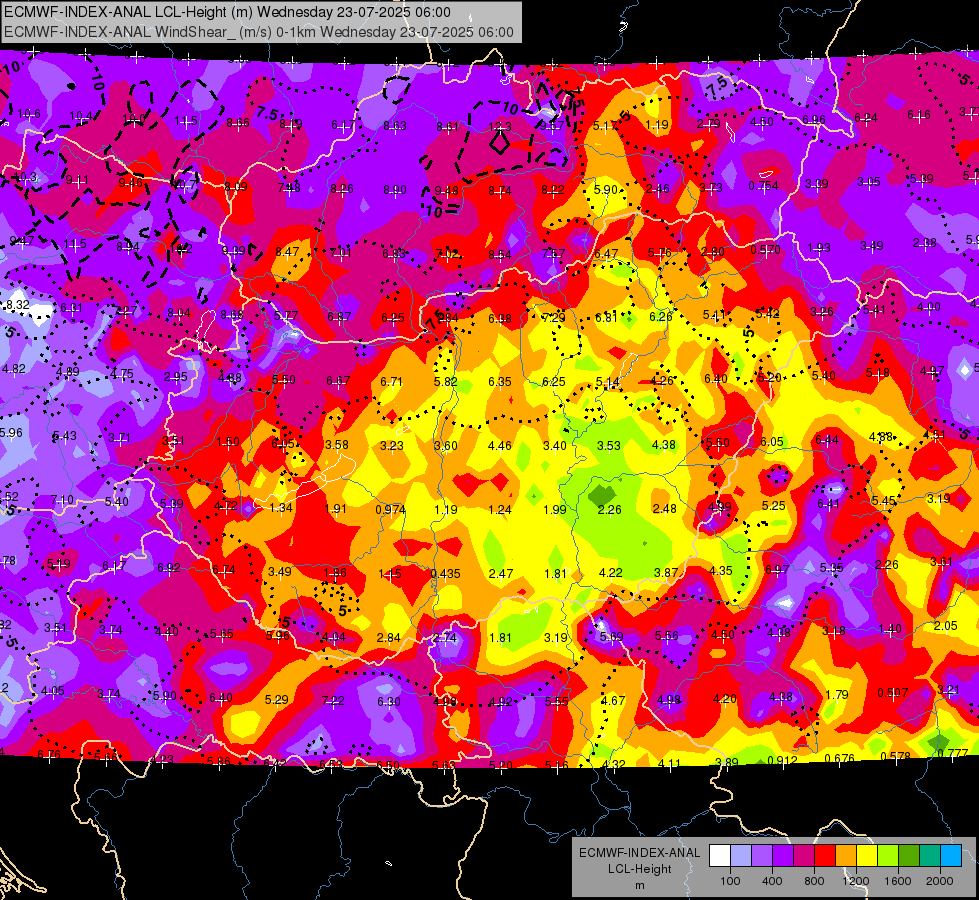Click the wind shear value 1.34
Viewport: 979px width, 900px height.
(x=281, y=507)
